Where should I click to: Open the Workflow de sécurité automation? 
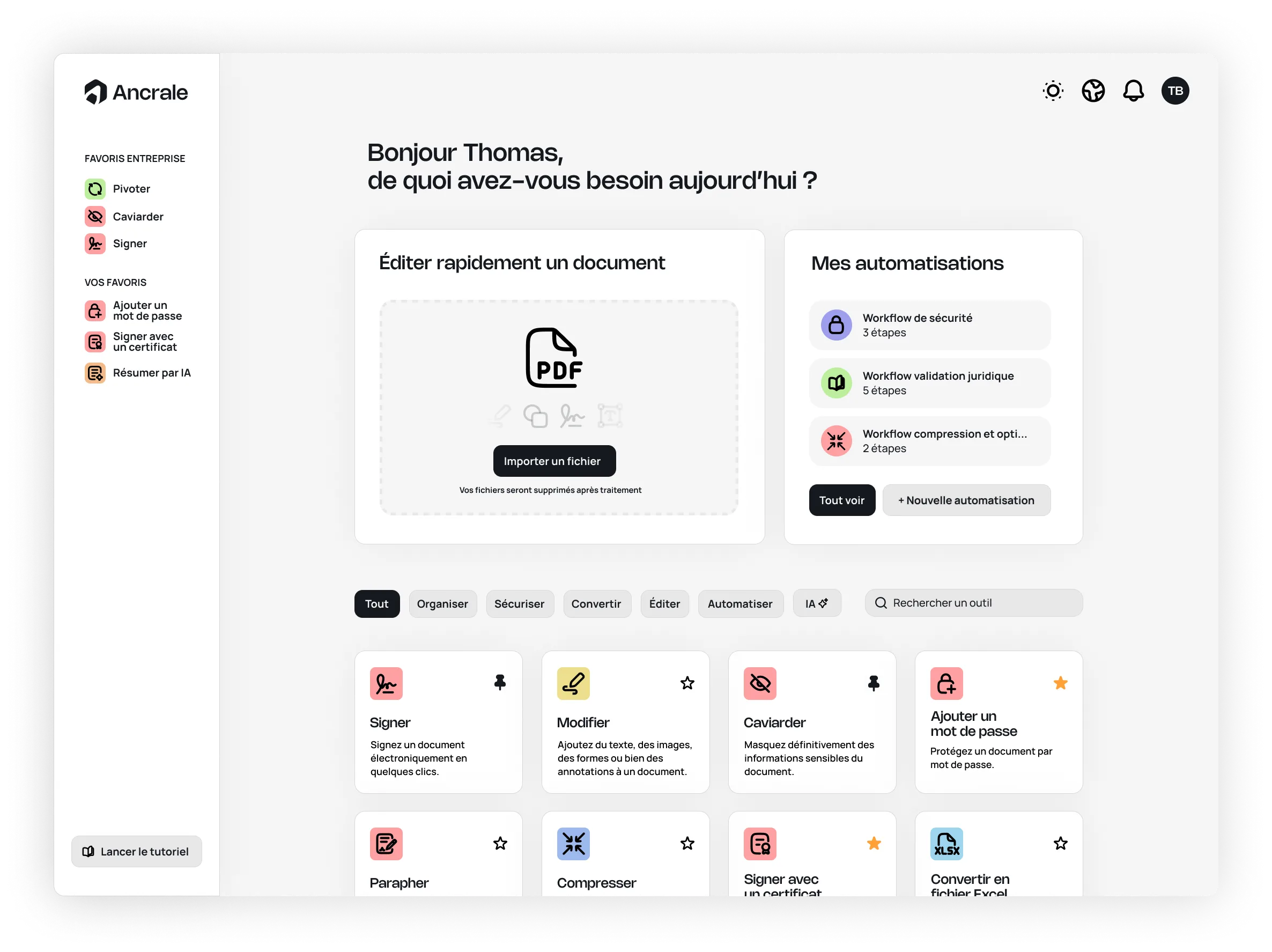click(929, 325)
